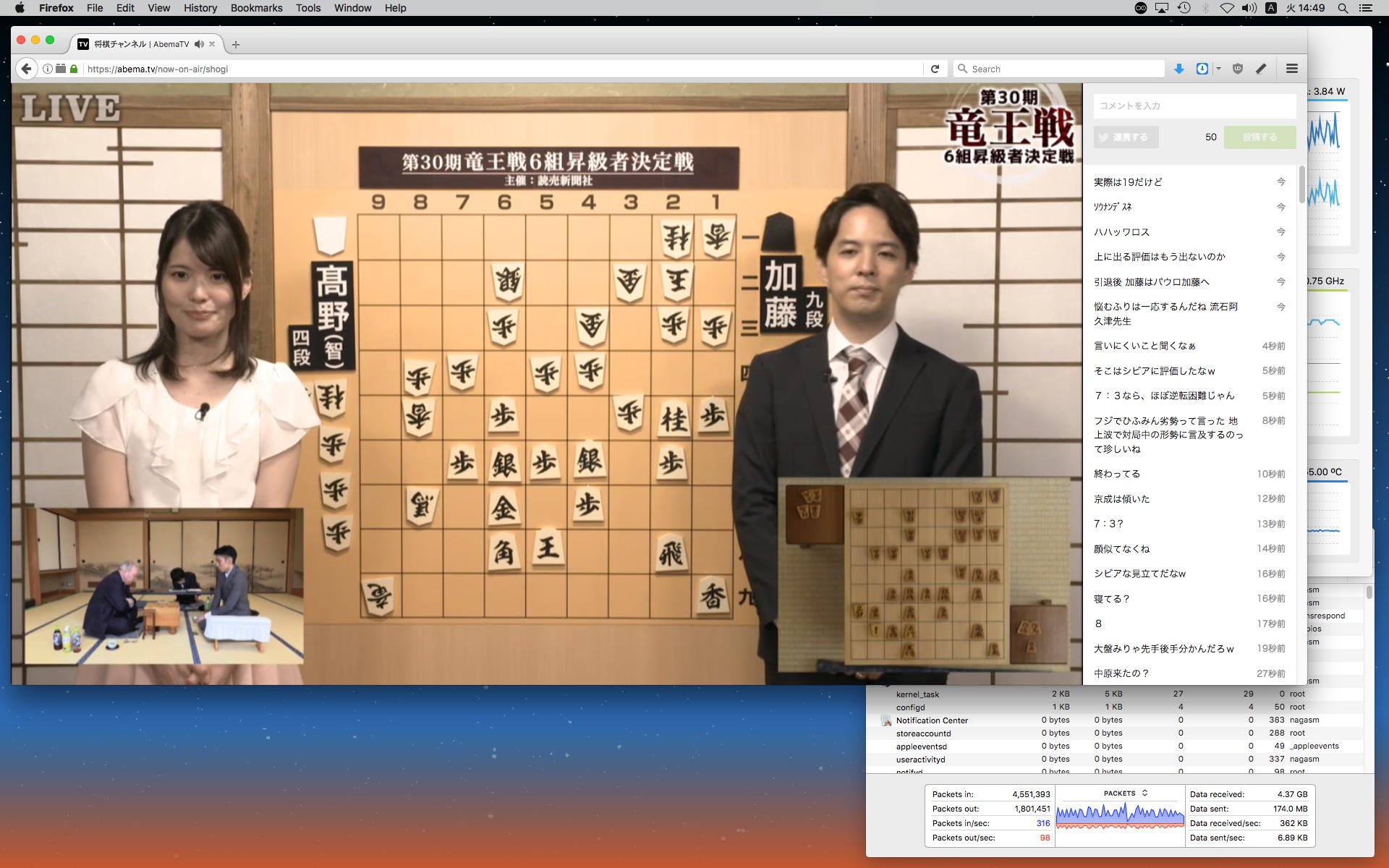The height and width of the screenshot is (868, 1389).
Task: Toggle Twitter 連携する link button
Action: [1126, 137]
